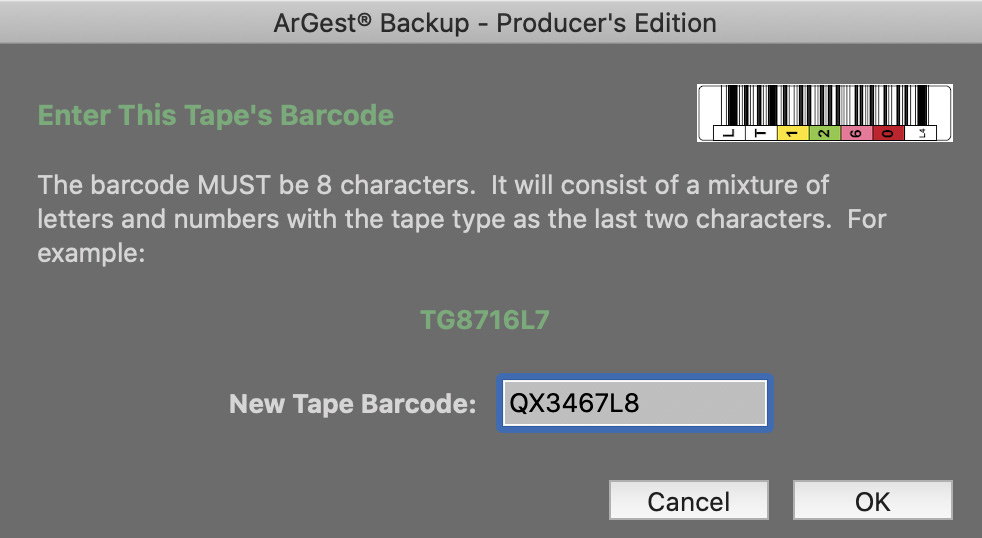Image resolution: width=982 pixels, height=538 pixels.
Task: Click the "L4" tape type cell on label
Action: click(x=921, y=133)
